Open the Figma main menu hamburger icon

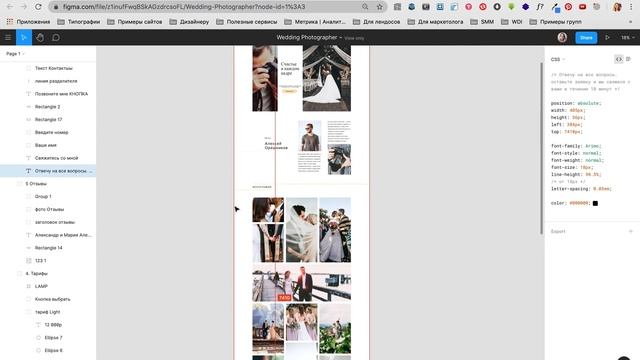tap(8, 38)
